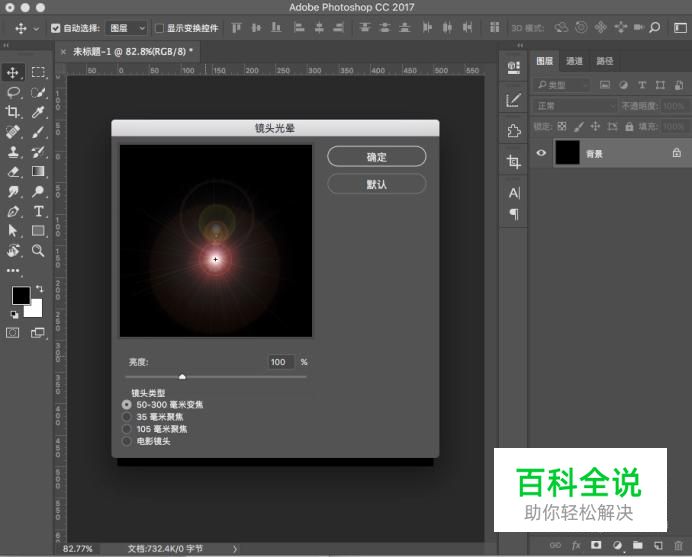Switch to the 通道 tab
692x557 pixels.
(574, 61)
